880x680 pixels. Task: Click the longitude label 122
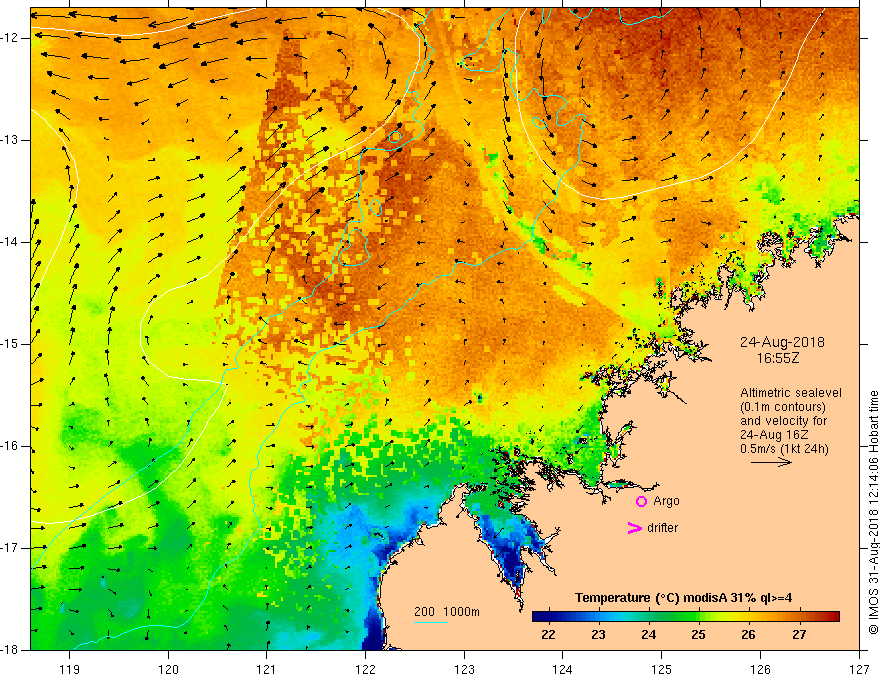pyautogui.click(x=365, y=669)
